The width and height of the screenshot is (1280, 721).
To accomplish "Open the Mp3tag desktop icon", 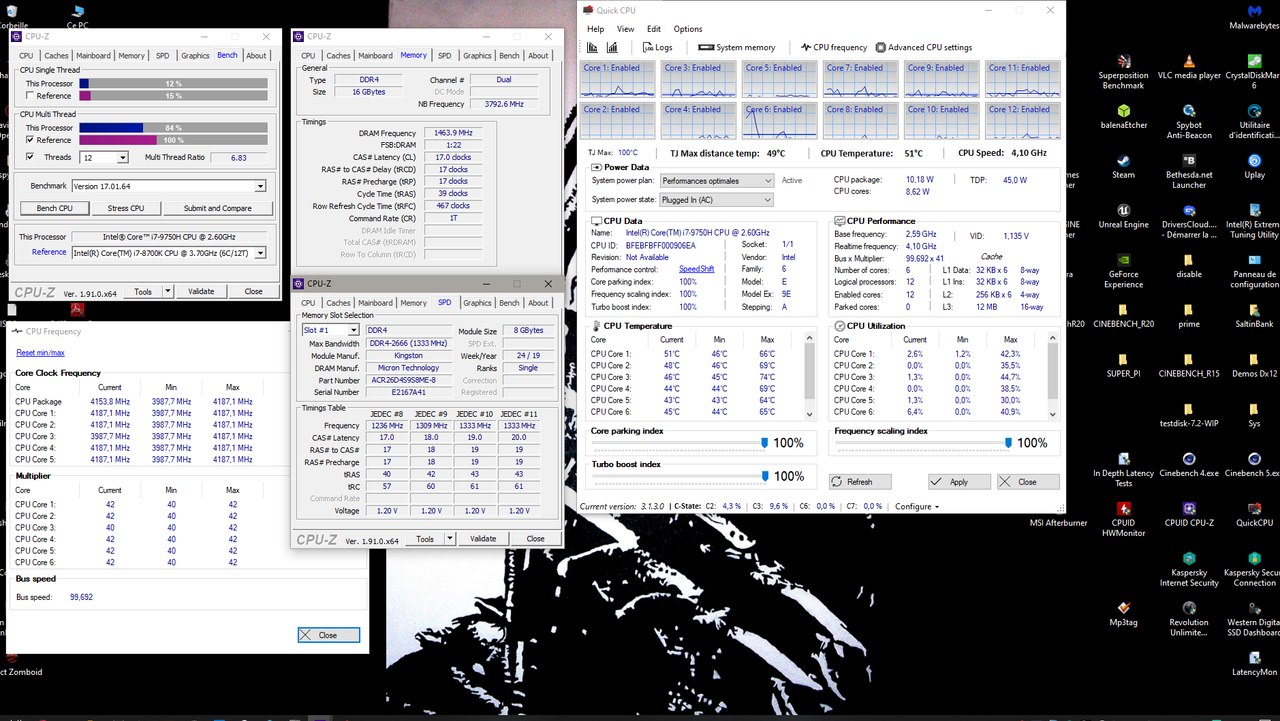I will point(1123,614).
